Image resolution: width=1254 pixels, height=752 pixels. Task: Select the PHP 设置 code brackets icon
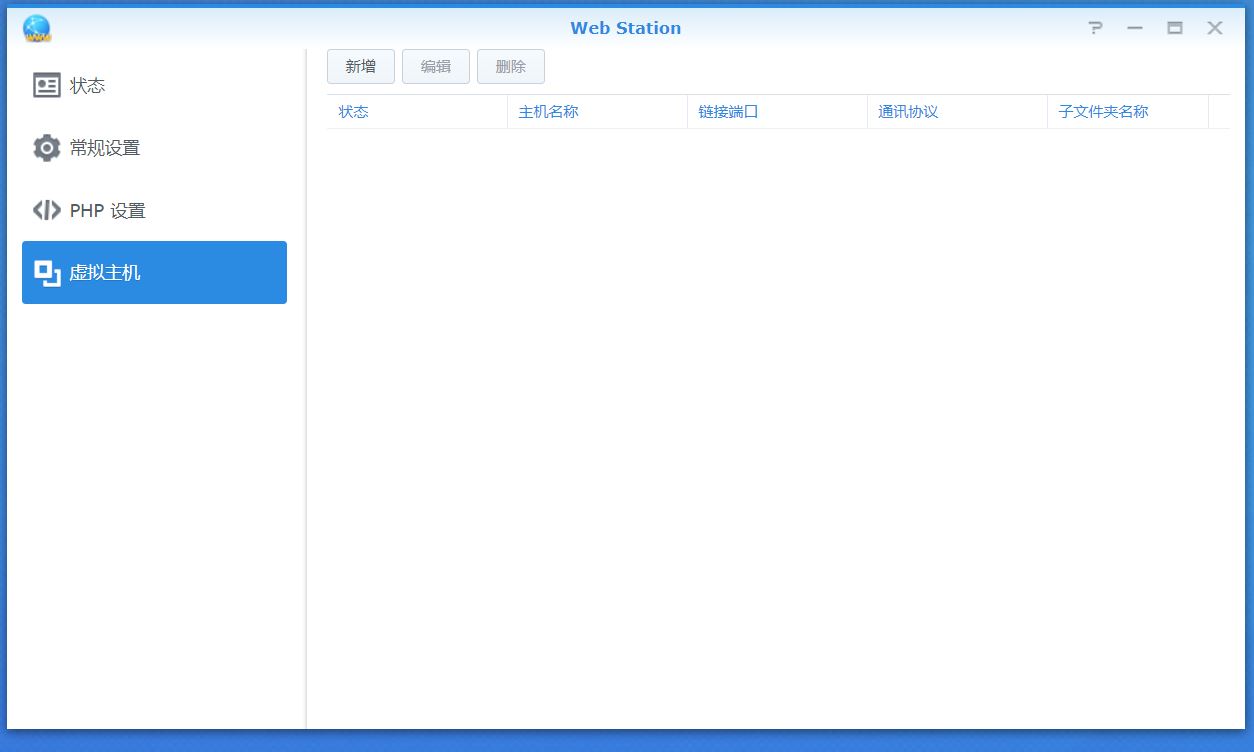(x=46, y=210)
